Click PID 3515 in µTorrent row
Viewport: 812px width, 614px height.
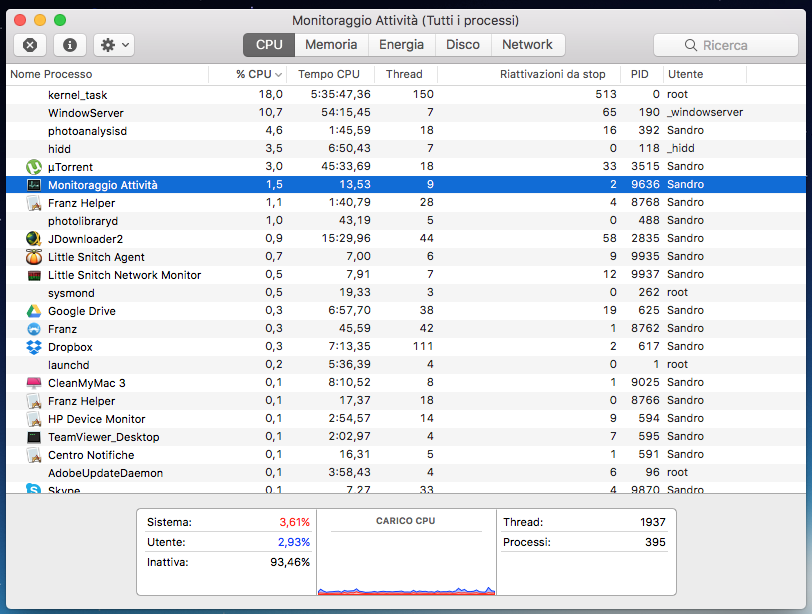(x=645, y=166)
